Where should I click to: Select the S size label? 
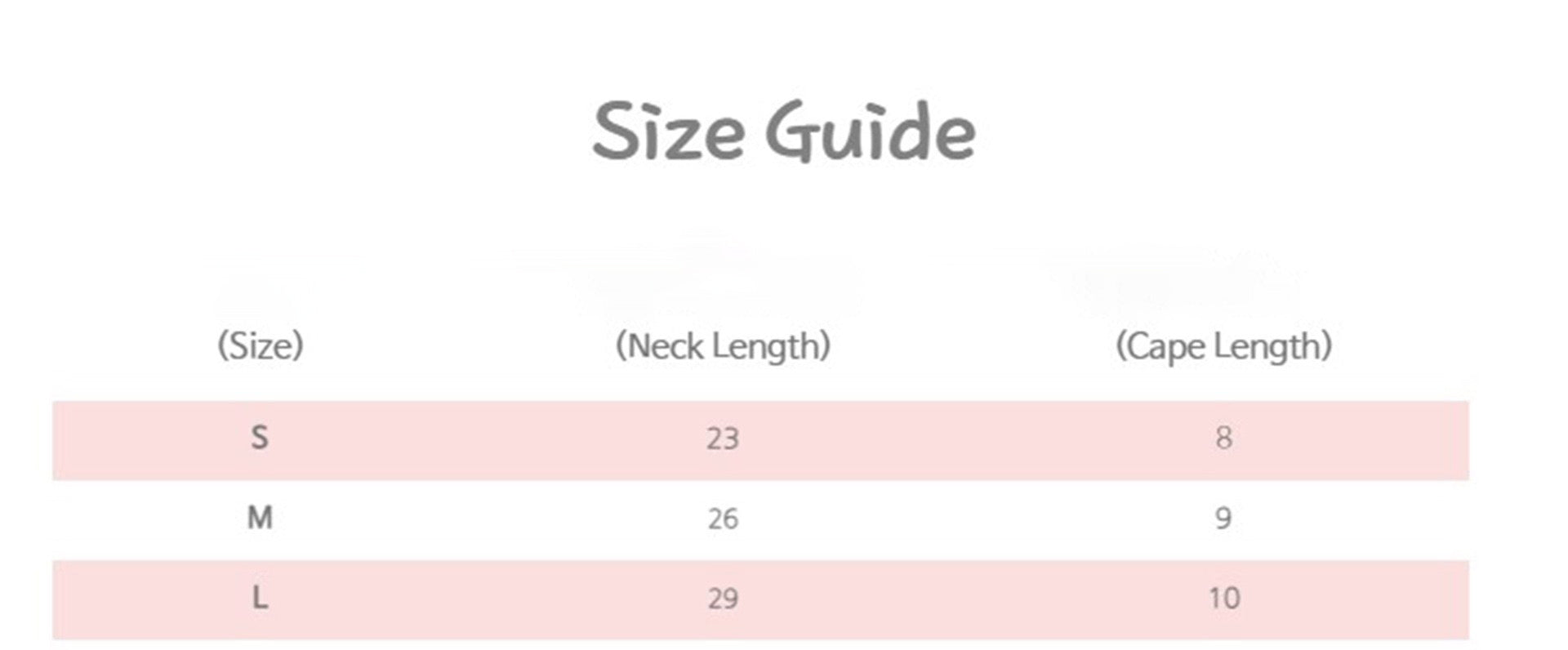(x=259, y=439)
